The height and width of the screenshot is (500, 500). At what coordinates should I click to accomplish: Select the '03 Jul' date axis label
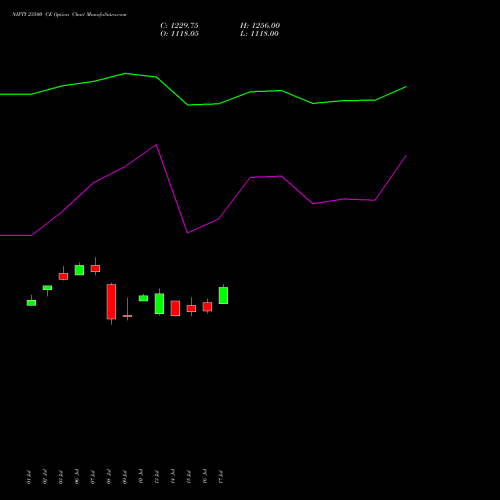[x=61, y=477]
